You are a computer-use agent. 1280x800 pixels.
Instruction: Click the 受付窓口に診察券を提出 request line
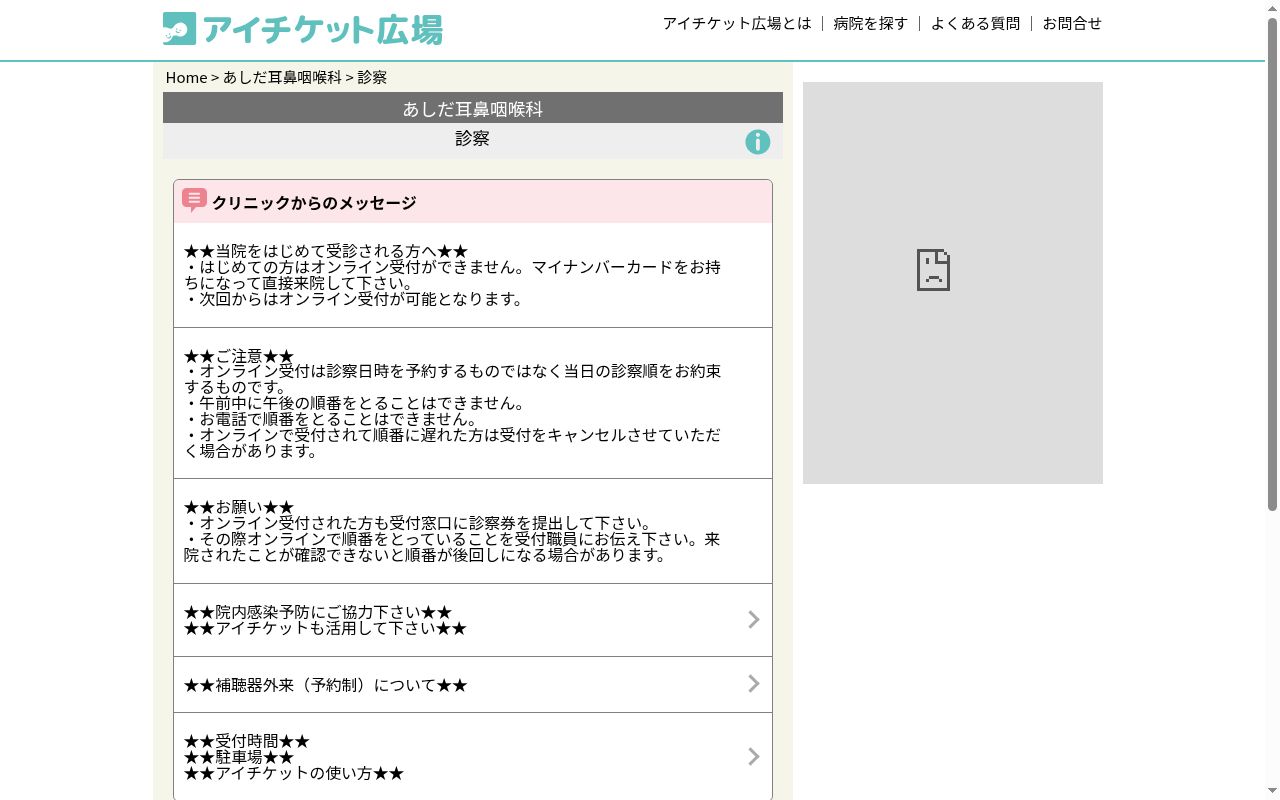[x=418, y=523]
